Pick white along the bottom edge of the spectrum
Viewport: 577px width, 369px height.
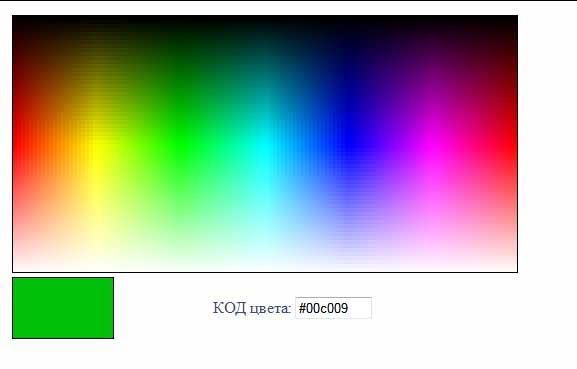265,269
